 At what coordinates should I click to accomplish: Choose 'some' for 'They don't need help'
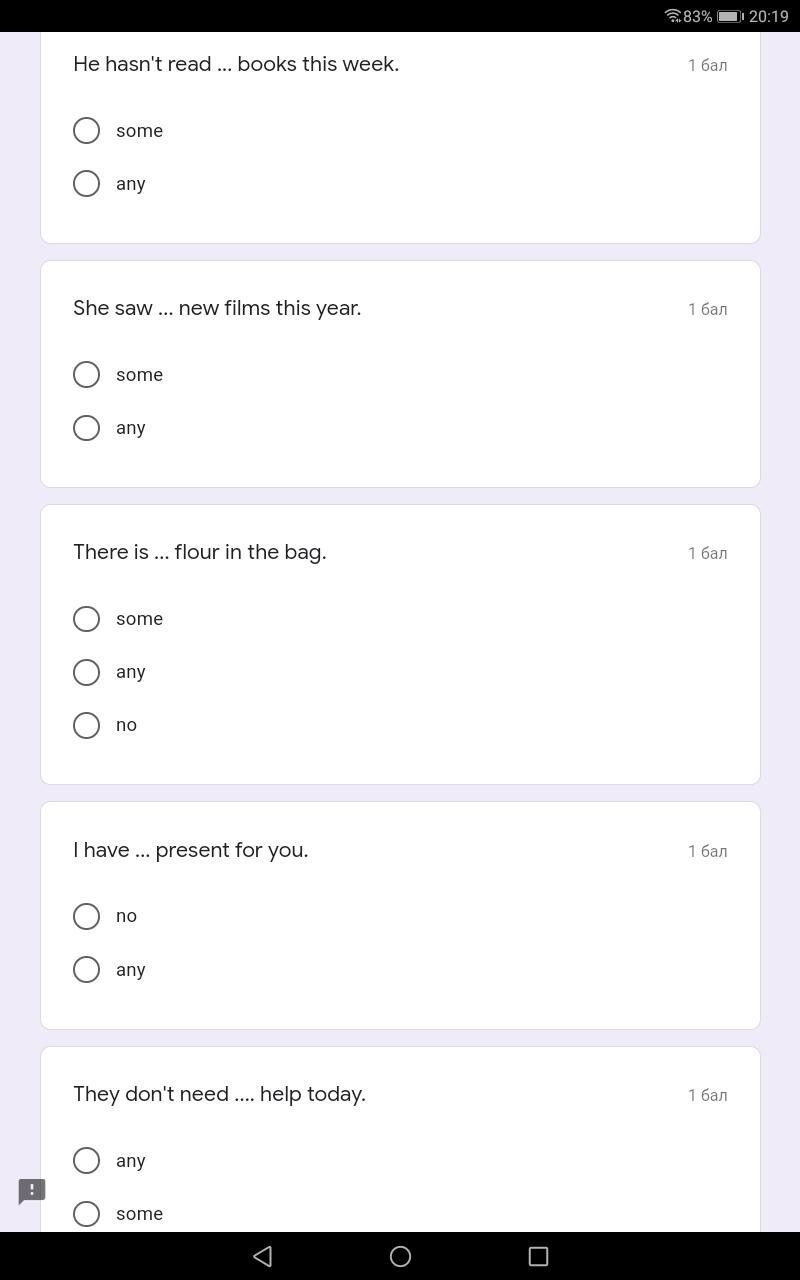tap(86, 1214)
